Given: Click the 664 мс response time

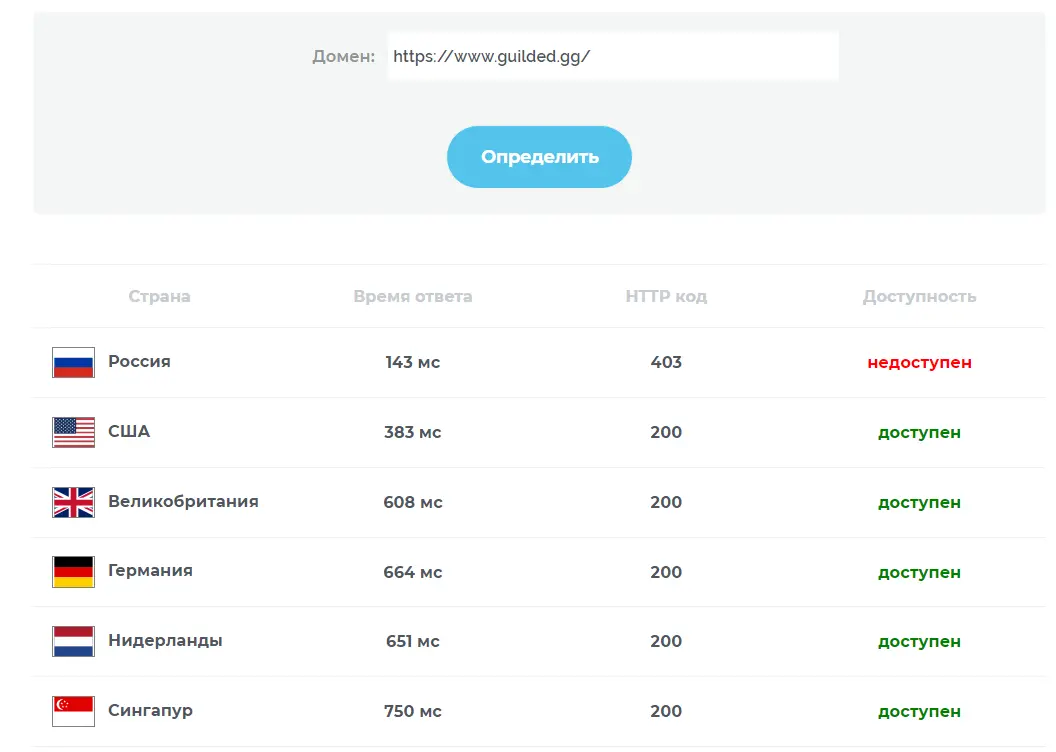Looking at the screenshot, I should [413, 572].
